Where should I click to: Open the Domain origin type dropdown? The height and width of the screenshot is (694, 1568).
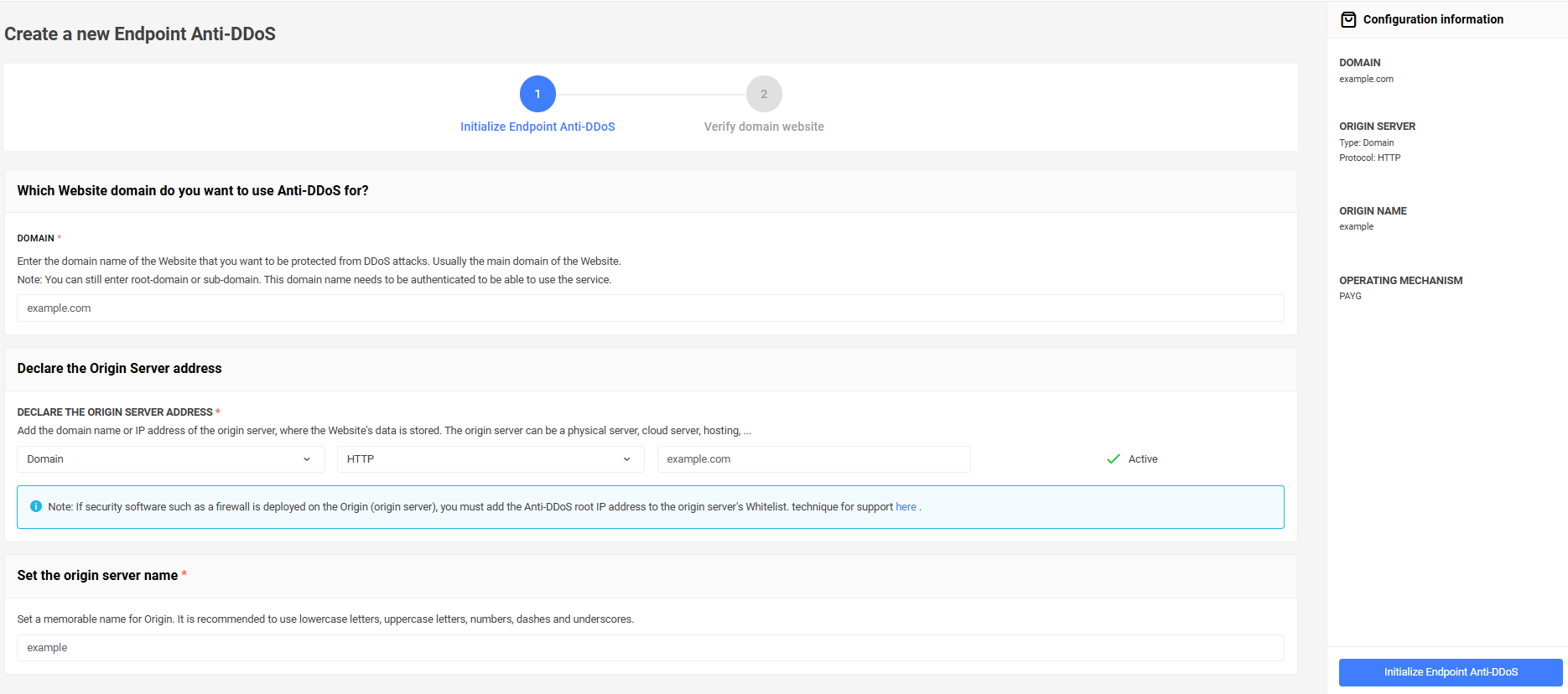[x=171, y=459]
